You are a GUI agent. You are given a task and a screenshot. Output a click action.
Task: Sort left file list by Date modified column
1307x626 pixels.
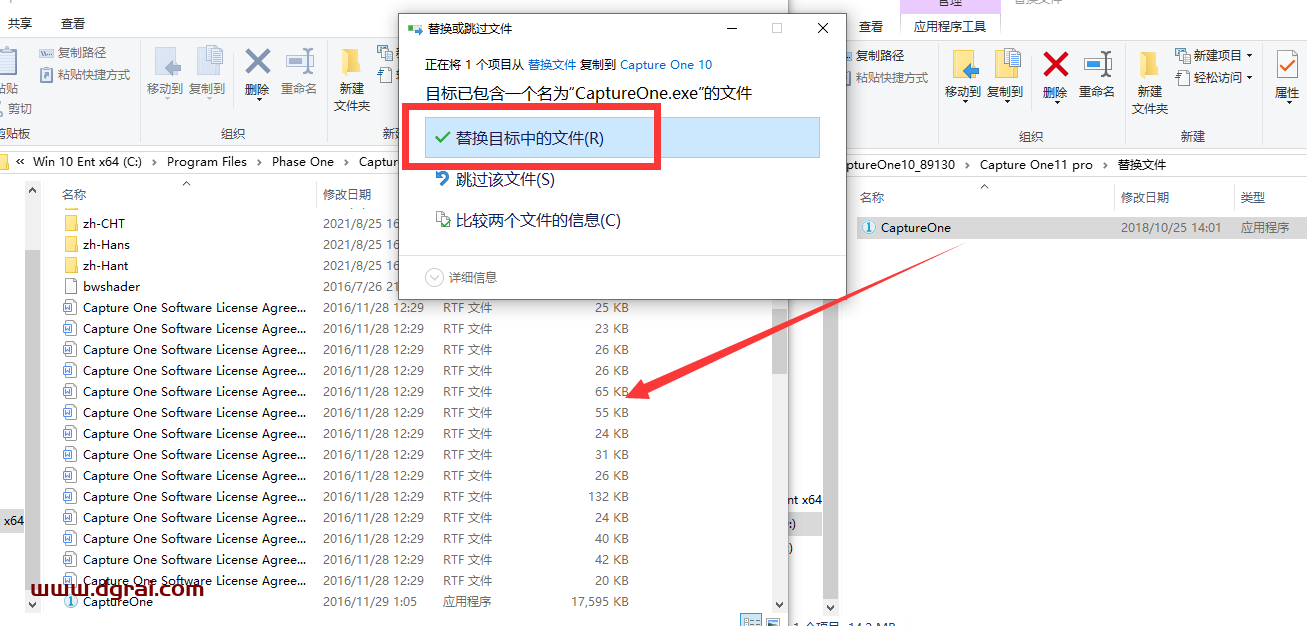coord(347,194)
